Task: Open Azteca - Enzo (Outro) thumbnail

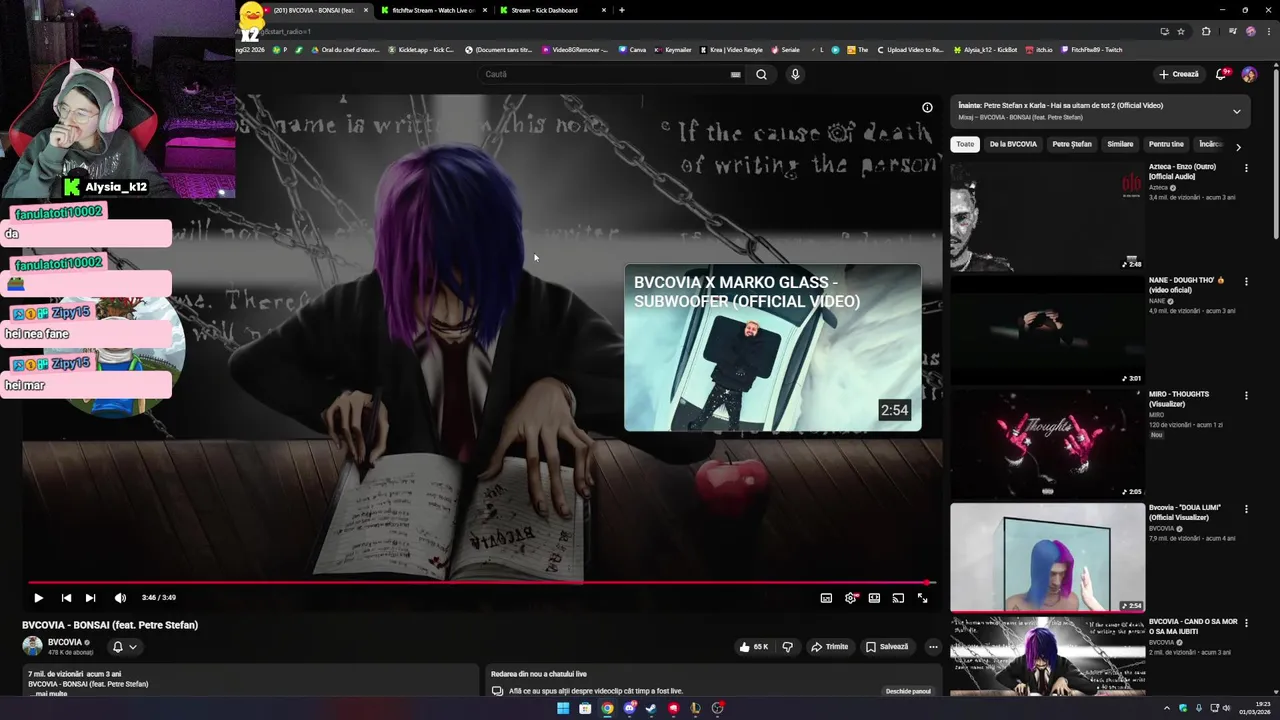Action: (x=1047, y=216)
